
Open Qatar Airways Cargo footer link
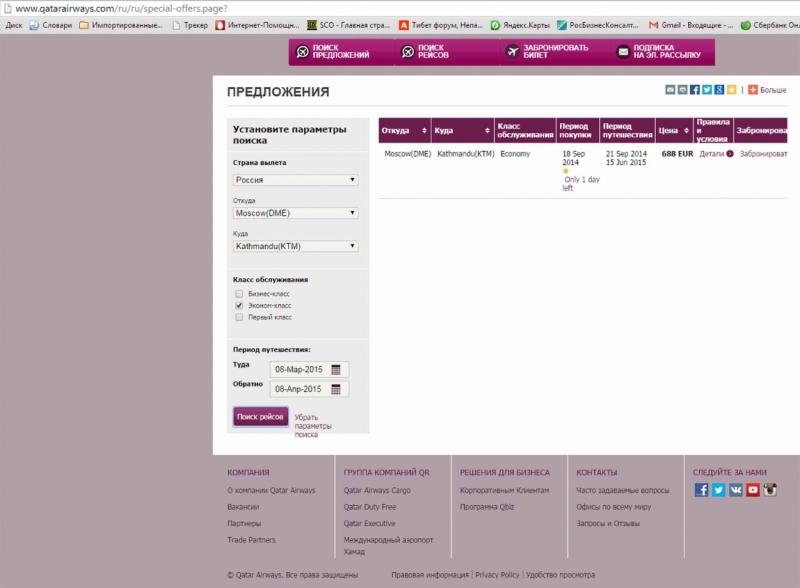pos(377,491)
